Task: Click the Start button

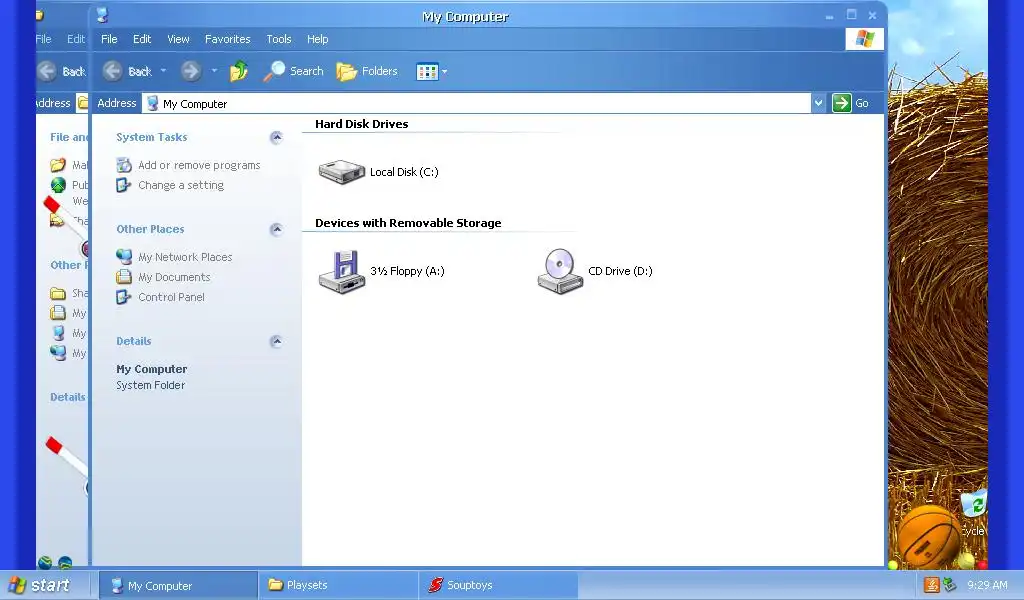Action: [39, 585]
